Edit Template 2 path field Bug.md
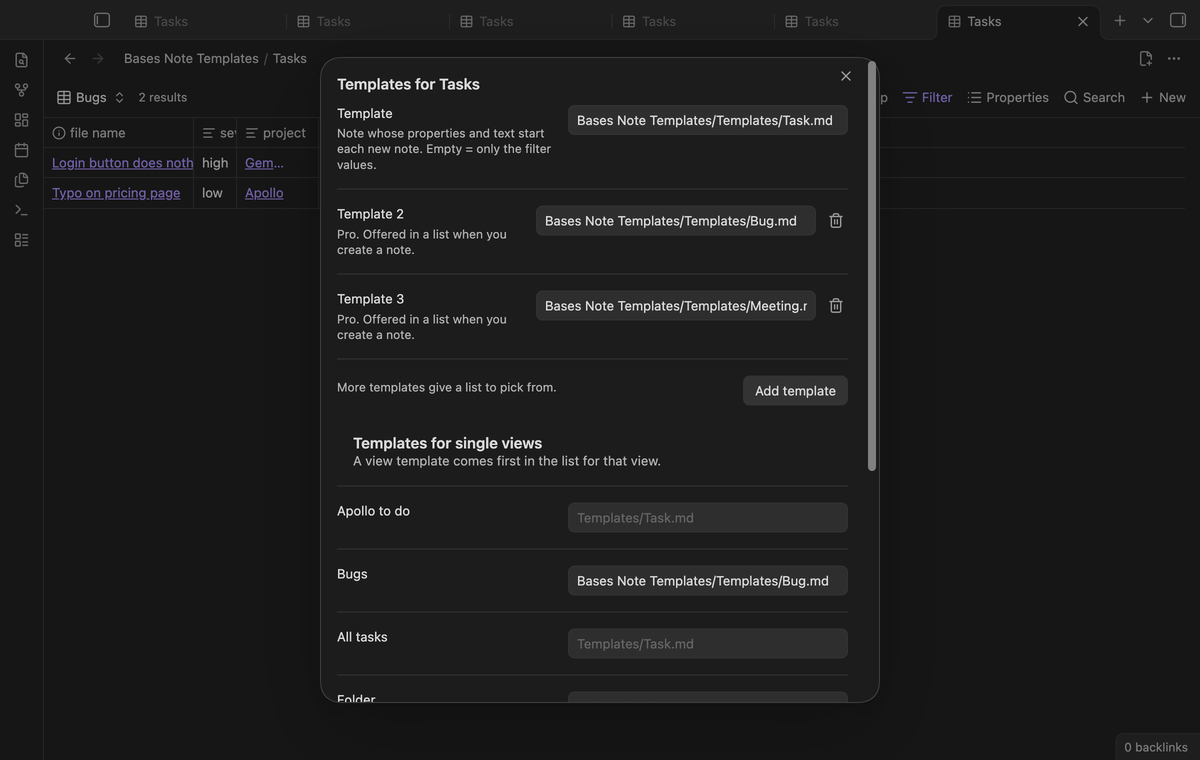 [676, 221]
